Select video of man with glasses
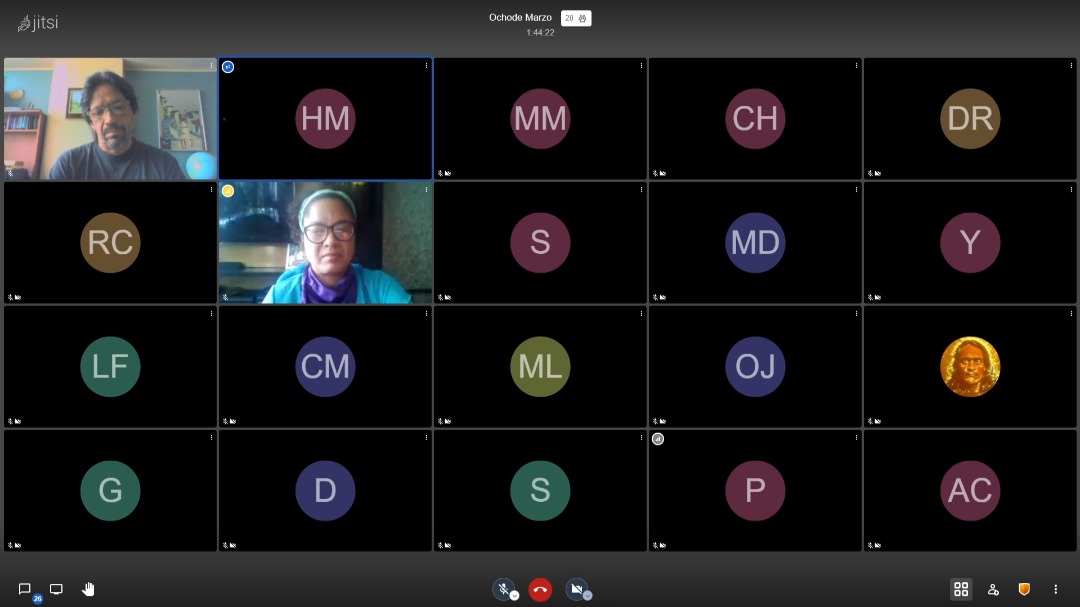The image size is (1080, 607). [x=110, y=119]
